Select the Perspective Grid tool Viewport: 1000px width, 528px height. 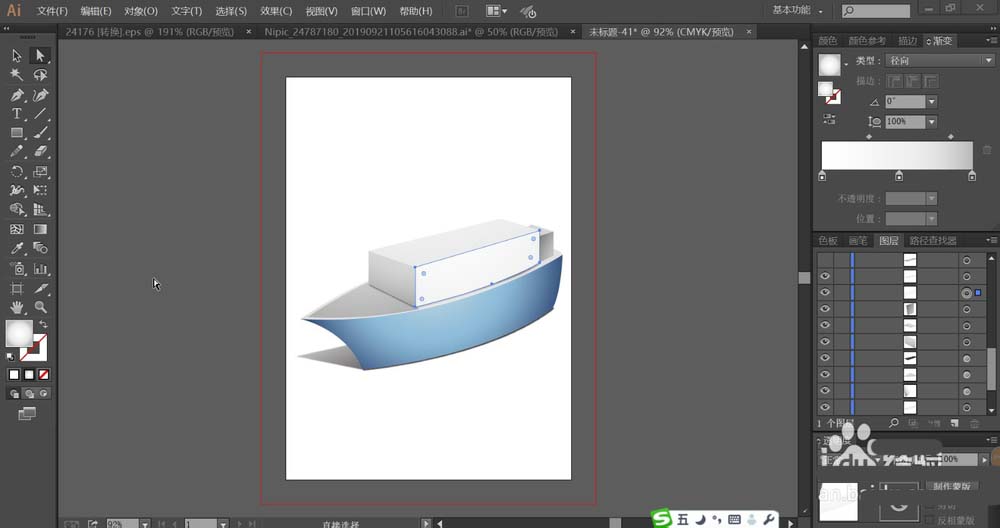pos(40,209)
